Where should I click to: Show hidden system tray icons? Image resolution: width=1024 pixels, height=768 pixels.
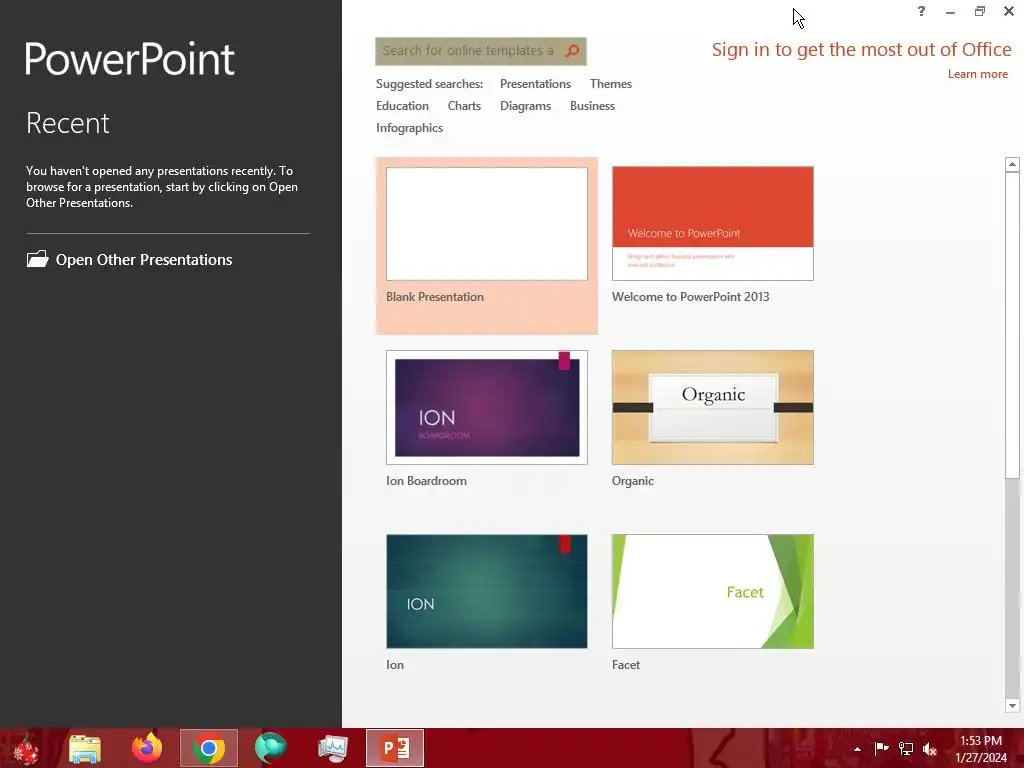coord(857,749)
